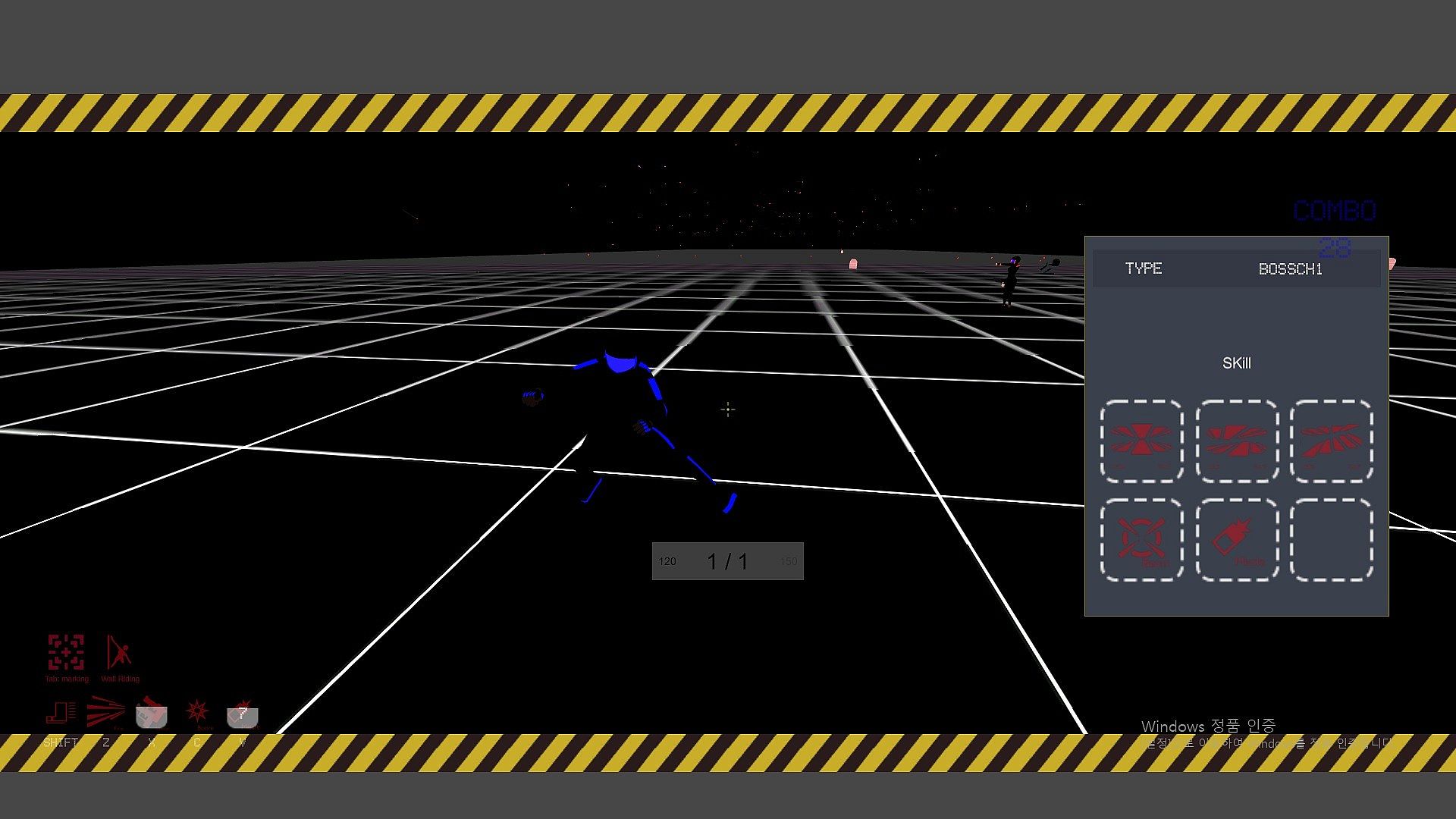The width and height of the screenshot is (1456, 819).
Task: Click the empty sixth skill slot
Action: tap(1332, 539)
